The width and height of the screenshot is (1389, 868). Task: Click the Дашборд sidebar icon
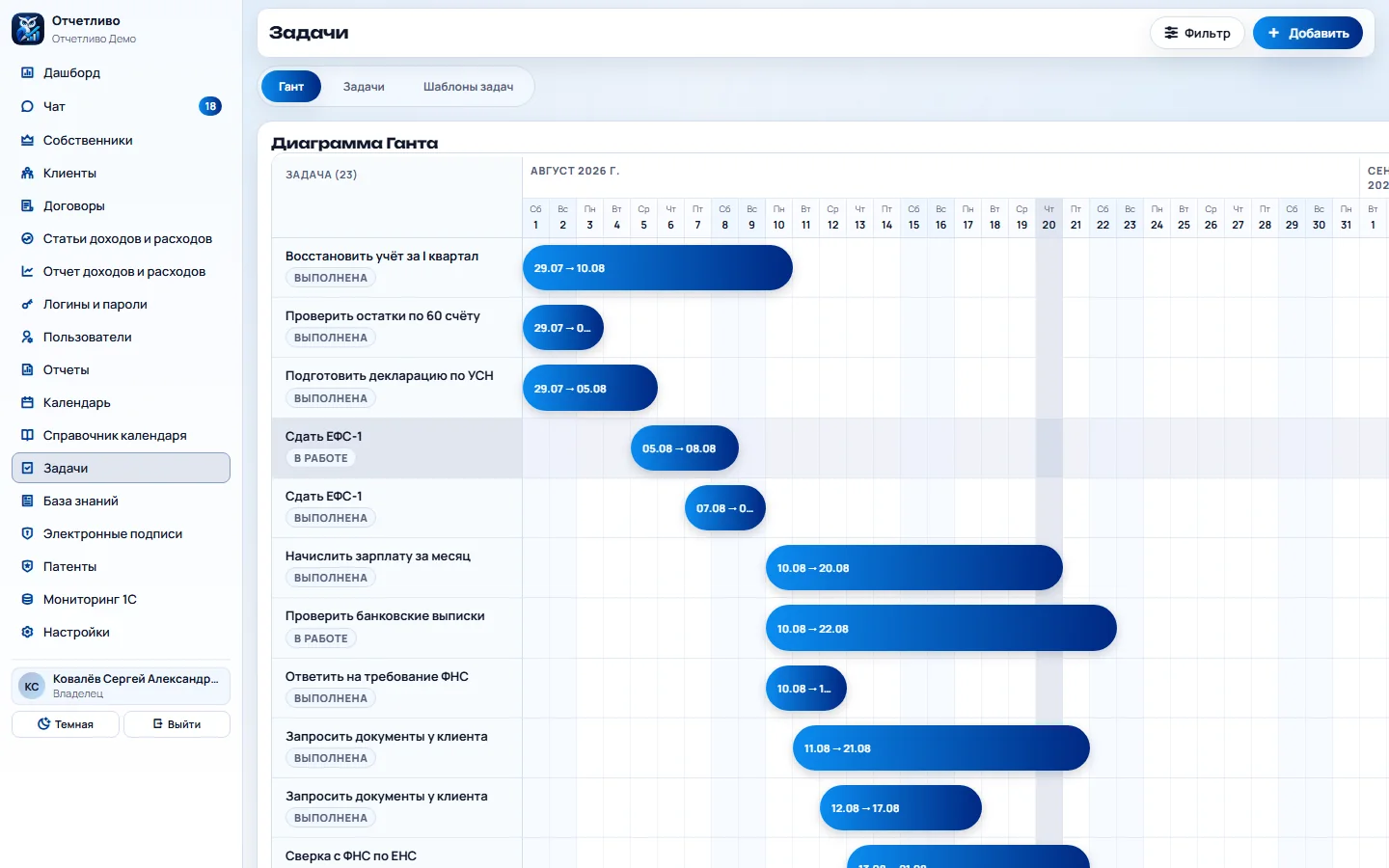27,72
